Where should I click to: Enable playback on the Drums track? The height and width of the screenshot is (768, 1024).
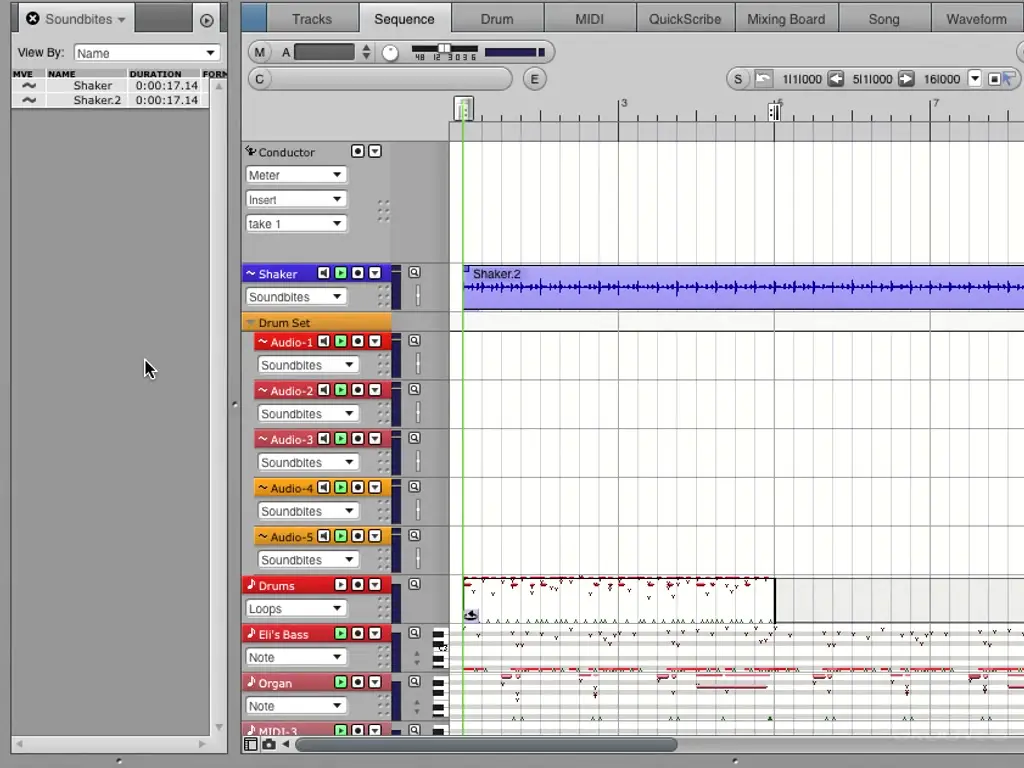340,585
